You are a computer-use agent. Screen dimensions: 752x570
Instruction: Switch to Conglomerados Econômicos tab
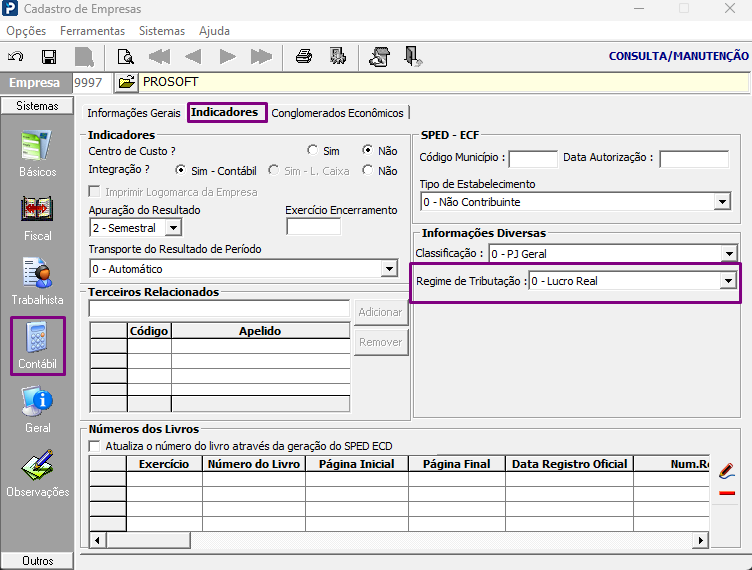(337, 113)
